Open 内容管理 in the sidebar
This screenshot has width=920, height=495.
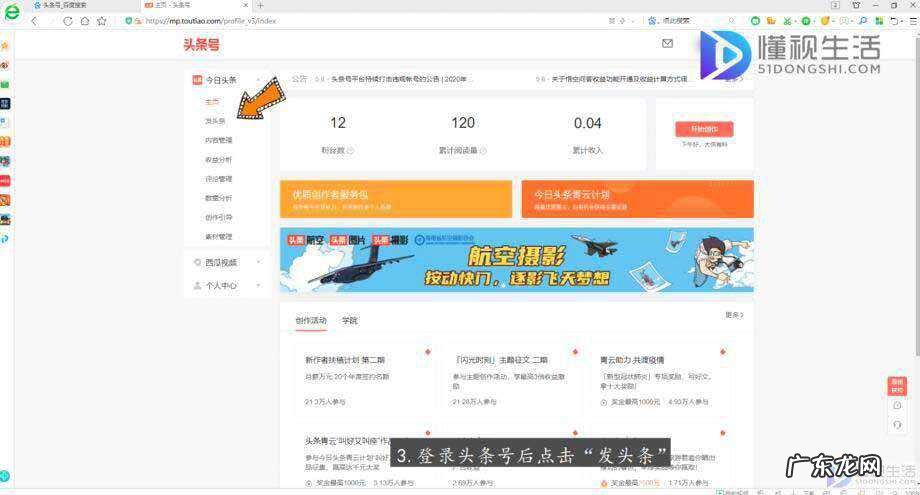pos(218,140)
